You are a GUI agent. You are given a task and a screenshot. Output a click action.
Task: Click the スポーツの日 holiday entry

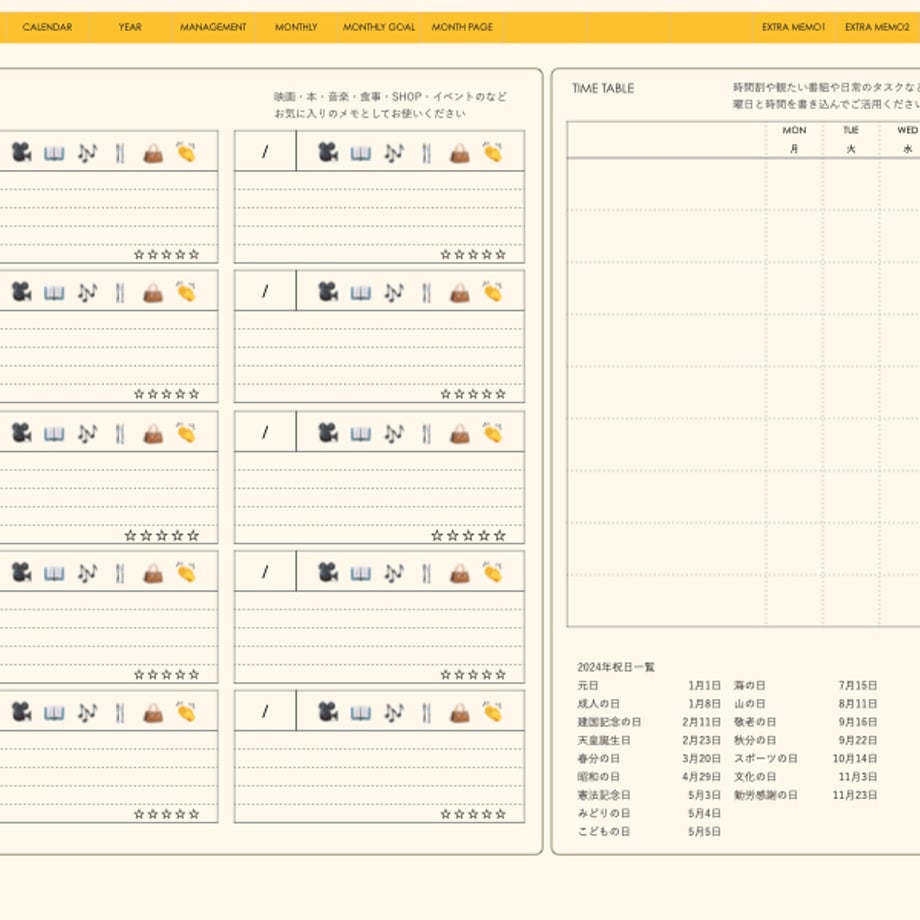click(766, 759)
